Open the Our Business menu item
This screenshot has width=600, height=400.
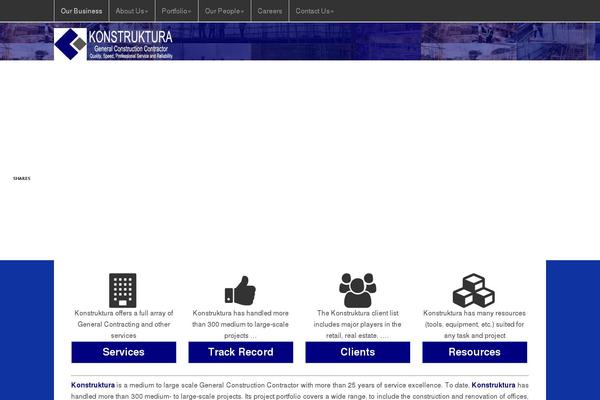pyautogui.click(x=82, y=11)
